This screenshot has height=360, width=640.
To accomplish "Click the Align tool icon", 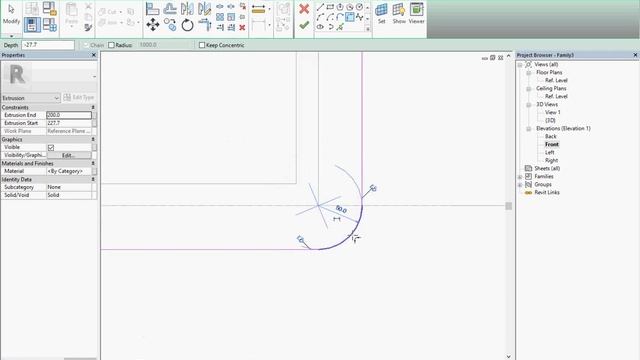I will click(x=153, y=8).
